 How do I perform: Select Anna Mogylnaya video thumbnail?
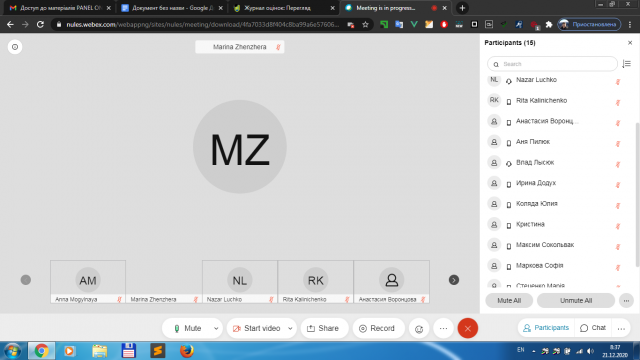88,282
